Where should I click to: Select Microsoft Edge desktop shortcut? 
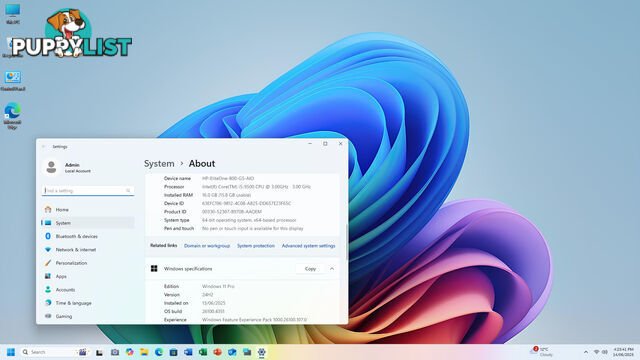coord(13,116)
